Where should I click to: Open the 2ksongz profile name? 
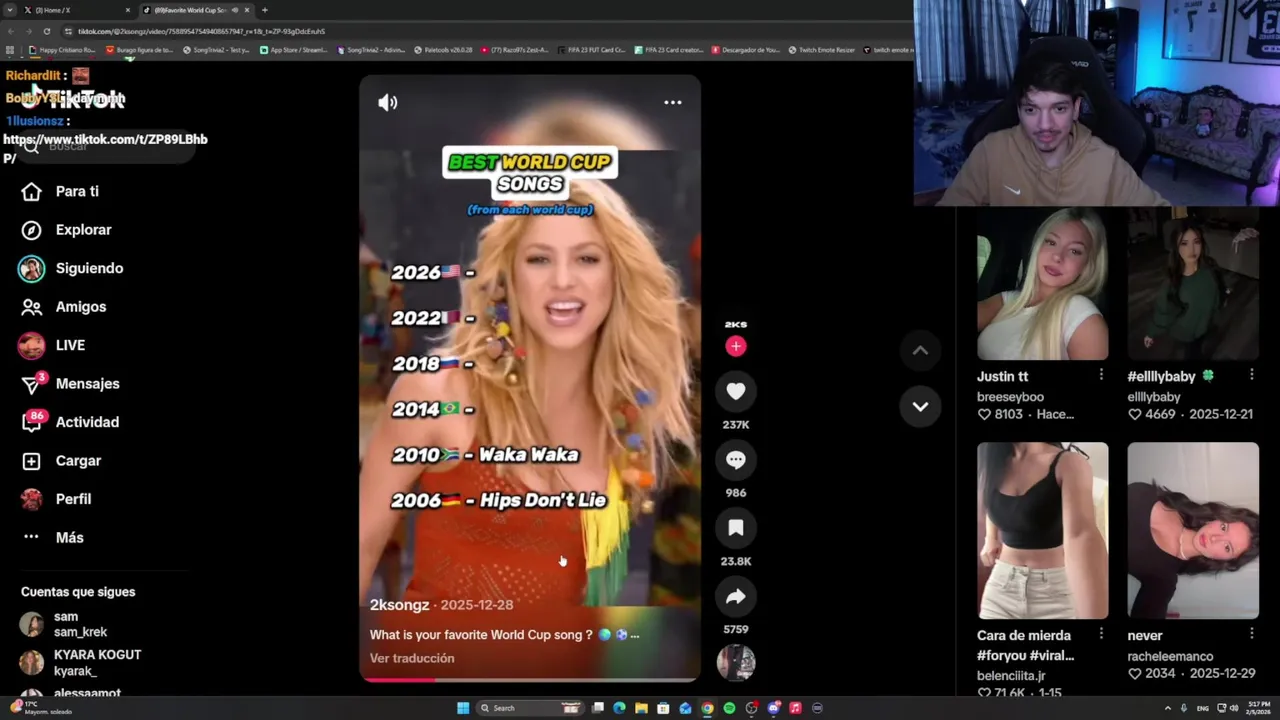[x=399, y=605]
